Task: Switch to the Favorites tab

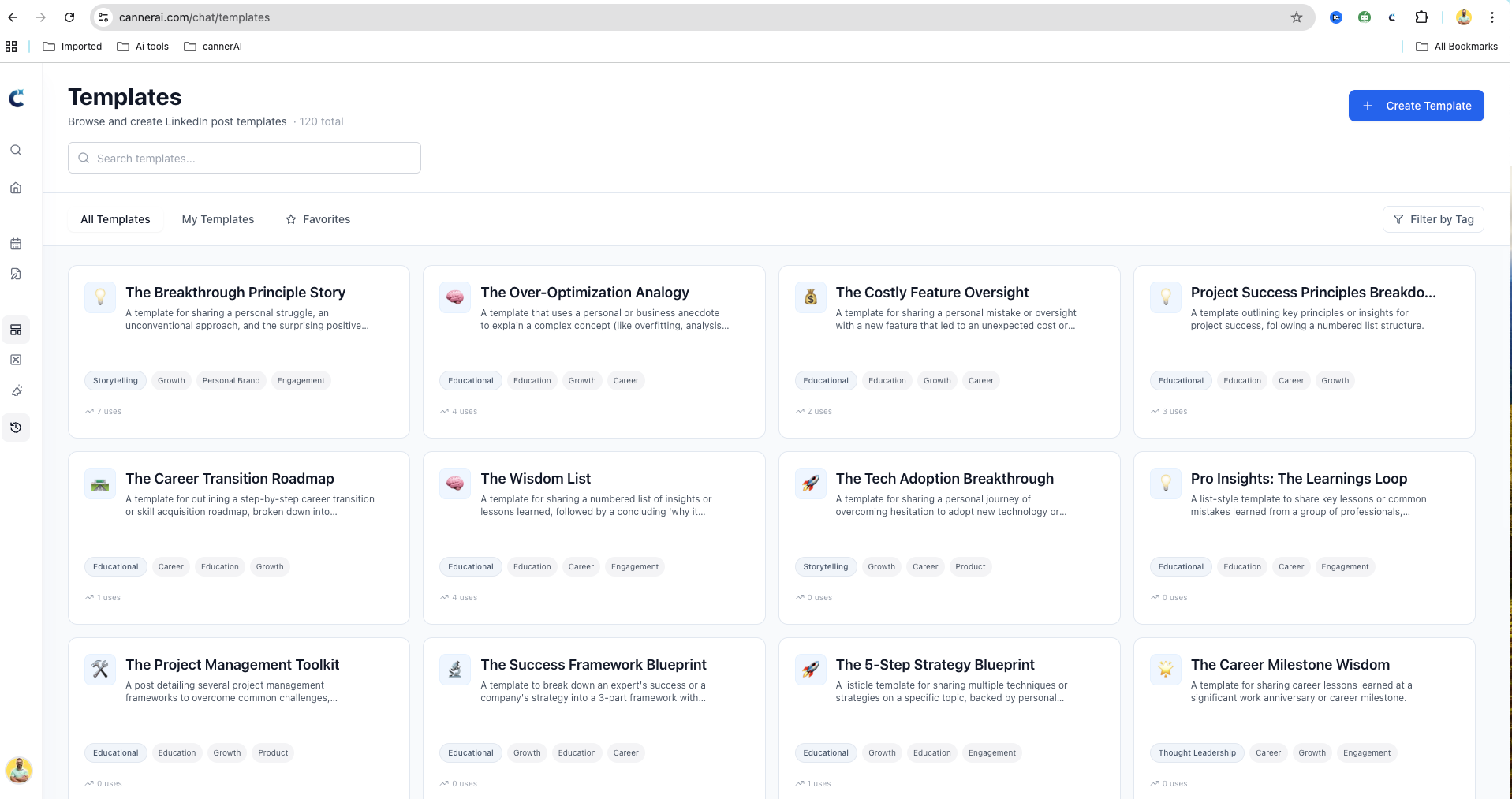Action: (327, 219)
